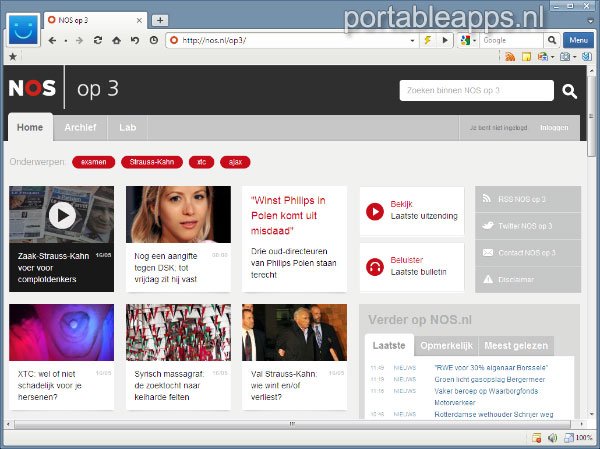
Task: Go back with the back arrow
Action: [52, 40]
